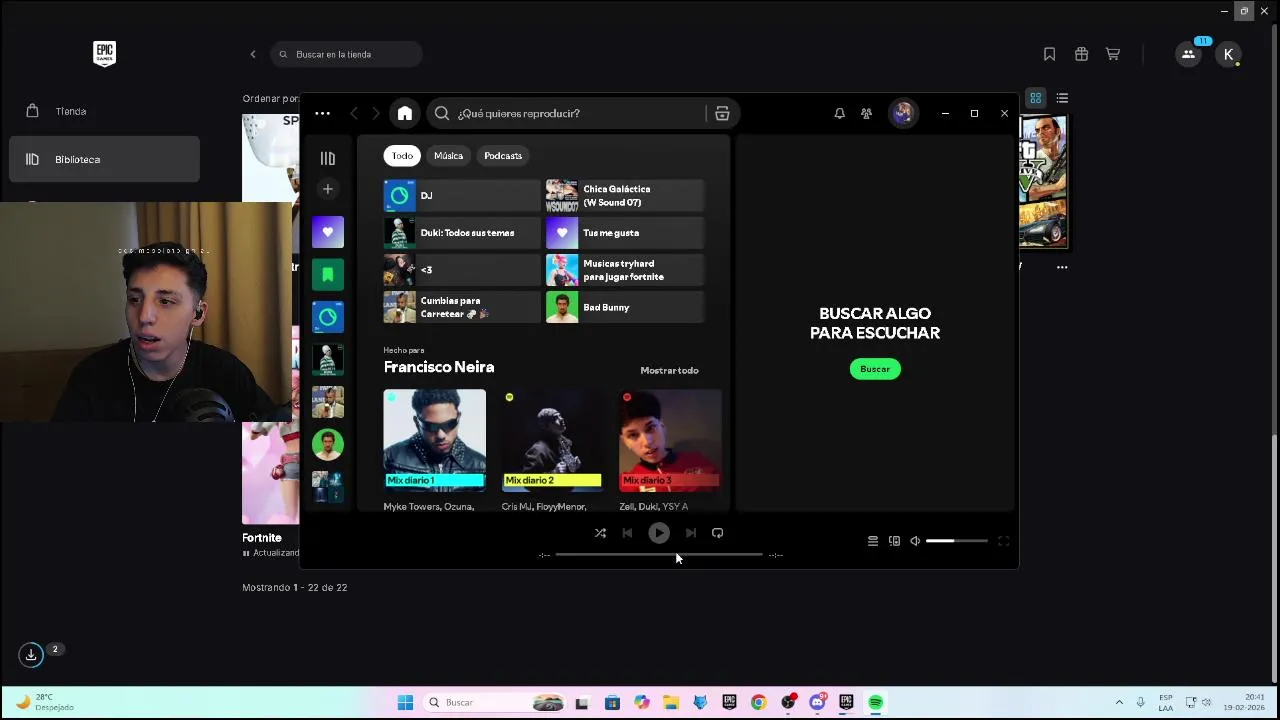The width and height of the screenshot is (1280, 720).
Task: Open Epic Games cart icon
Action: 1112,54
